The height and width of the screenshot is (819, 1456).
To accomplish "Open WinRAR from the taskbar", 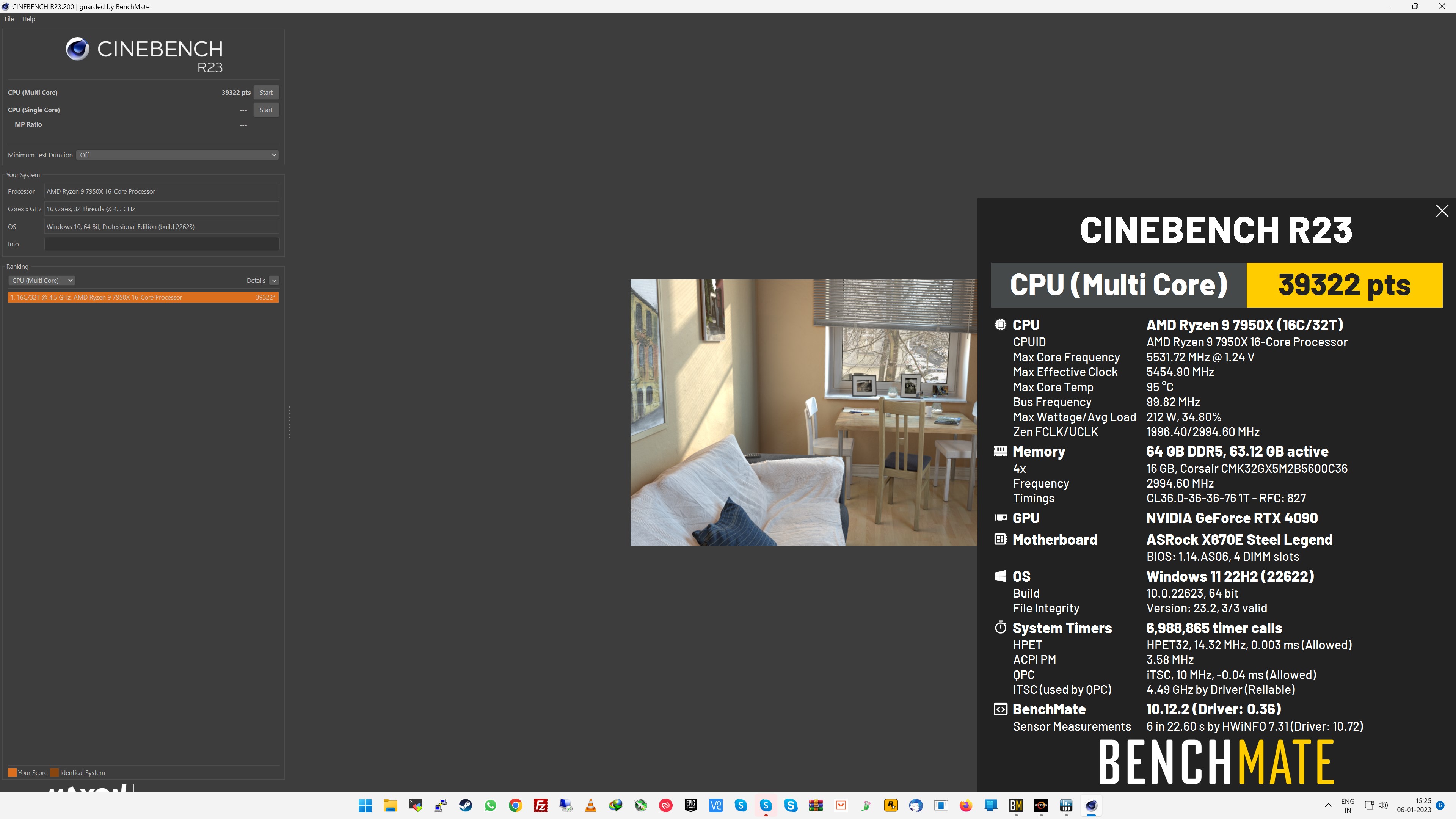I will point(816,805).
